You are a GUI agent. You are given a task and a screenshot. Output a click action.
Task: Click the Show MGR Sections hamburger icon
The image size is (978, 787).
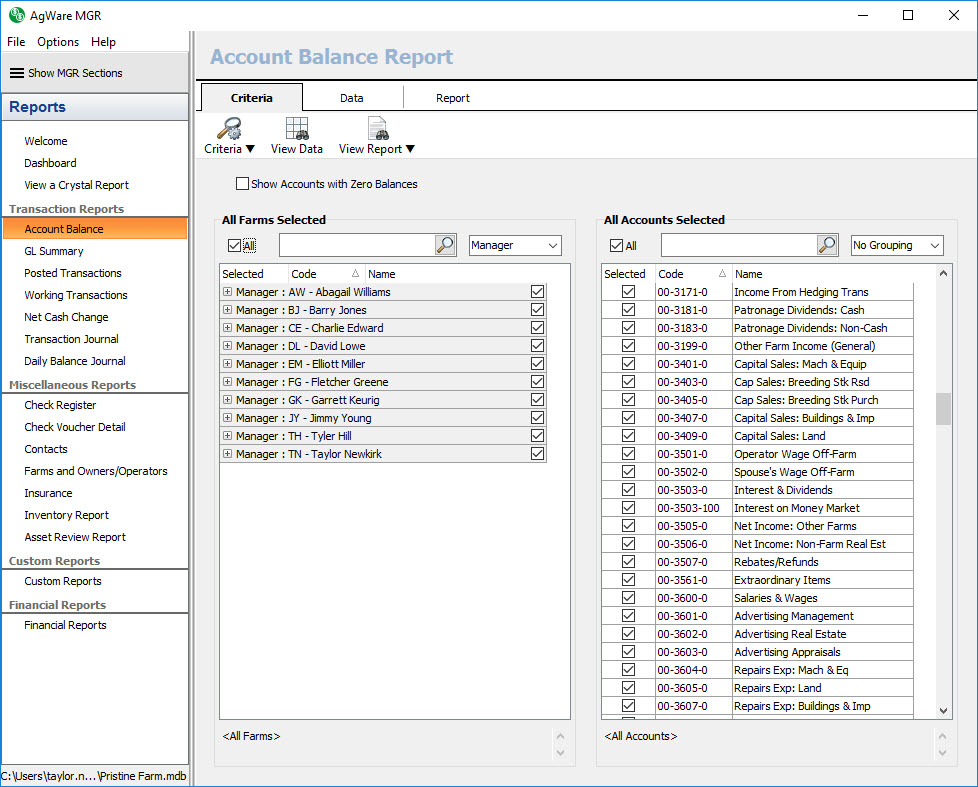pyautogui.click(x=16, y=73)
